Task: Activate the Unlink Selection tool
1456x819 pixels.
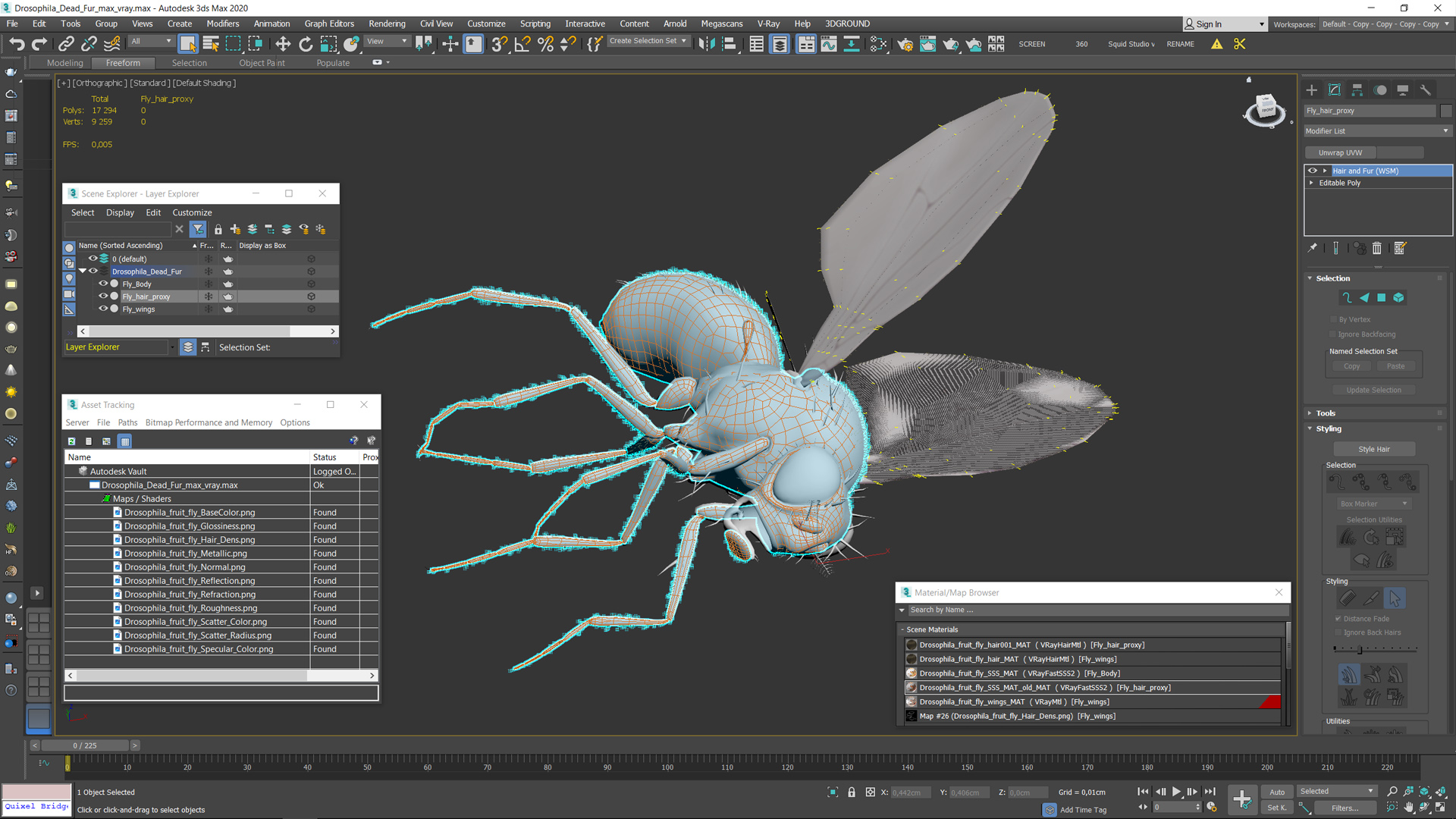Action: 89,44
